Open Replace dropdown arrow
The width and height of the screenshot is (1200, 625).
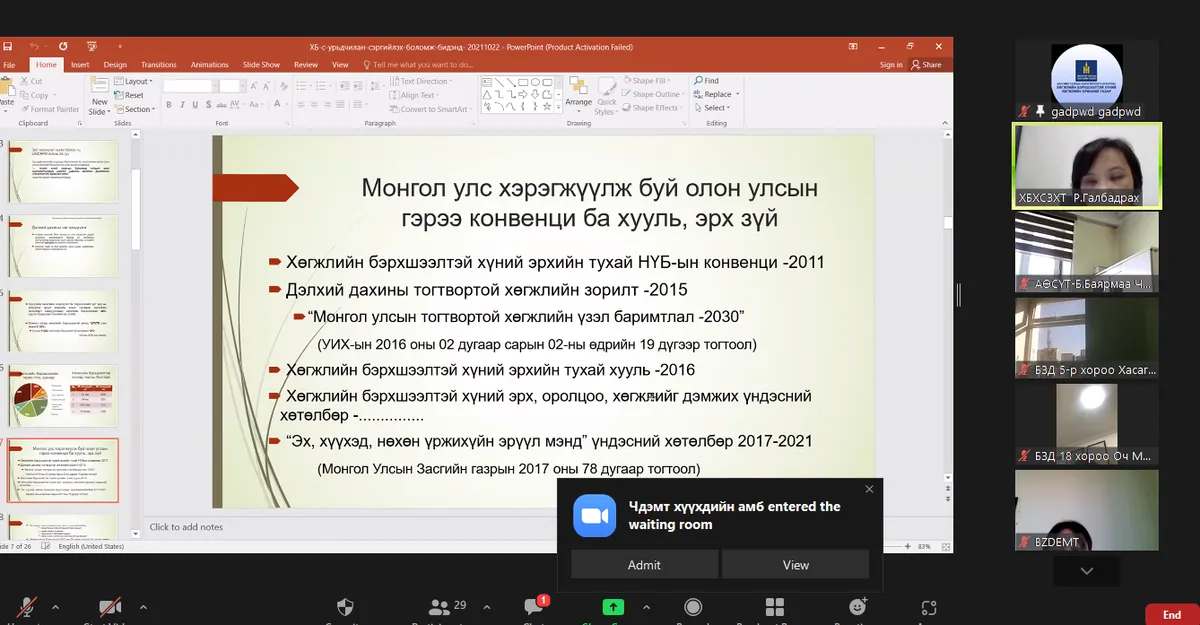(737, 94)
